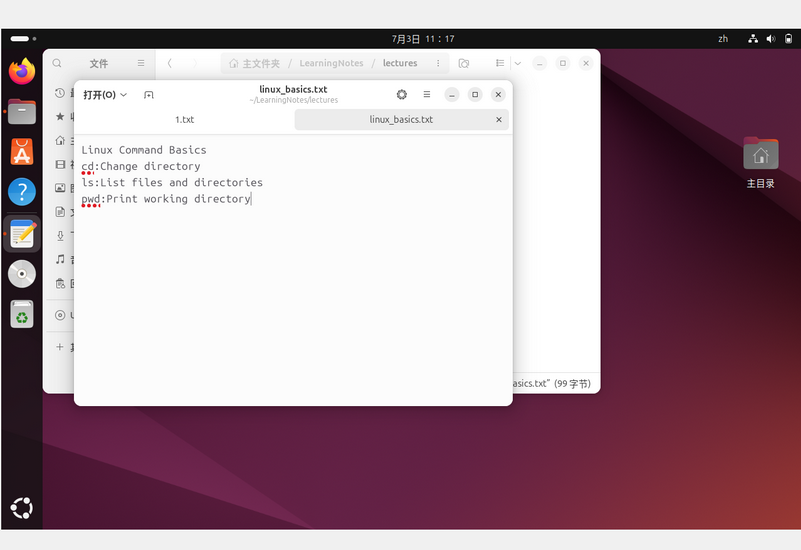801x550 pixels.
Task: Click the new tab icon in editor
Action: pos(149,94)
